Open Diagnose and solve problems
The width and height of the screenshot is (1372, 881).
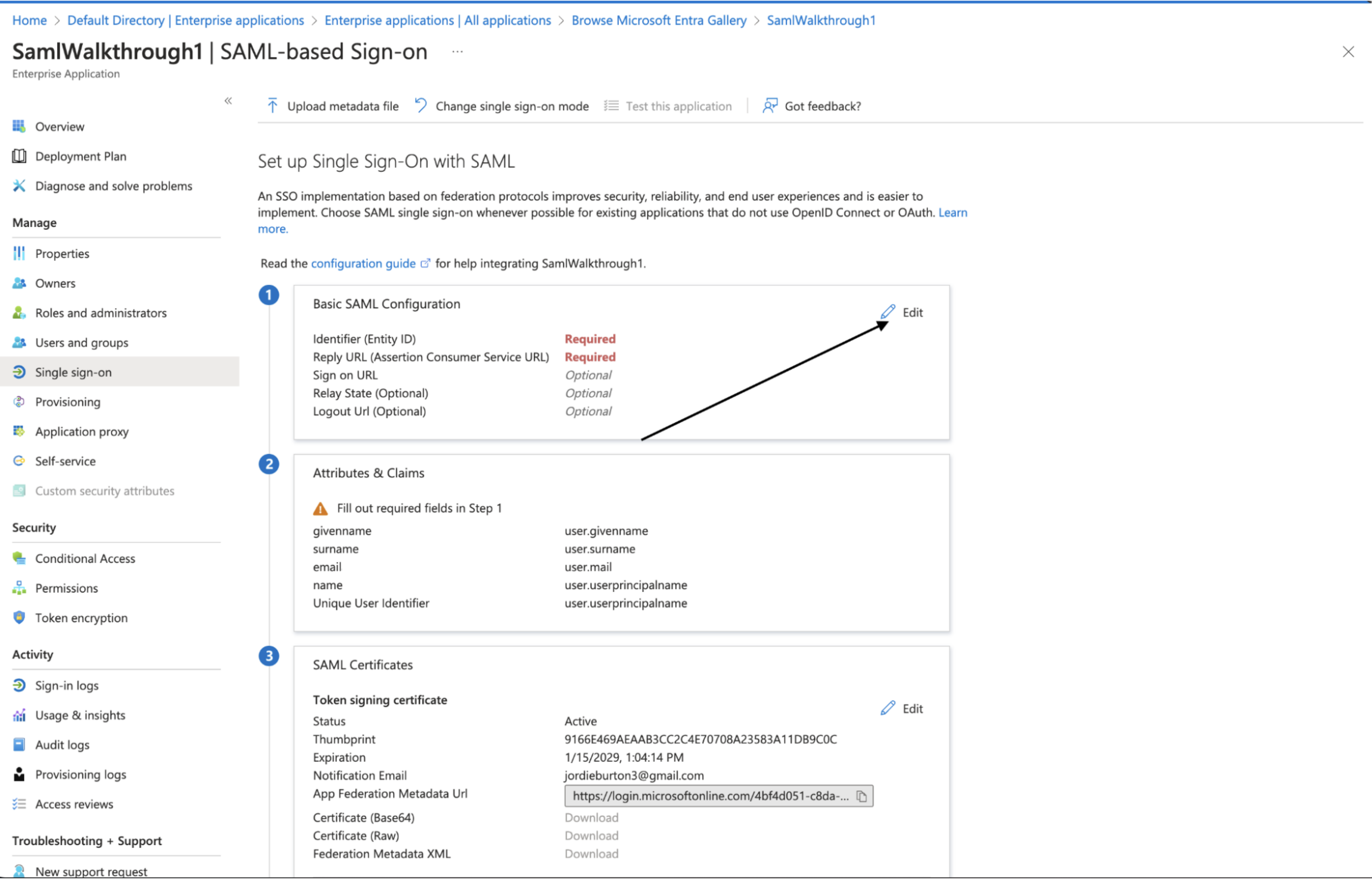pos(113,186)
